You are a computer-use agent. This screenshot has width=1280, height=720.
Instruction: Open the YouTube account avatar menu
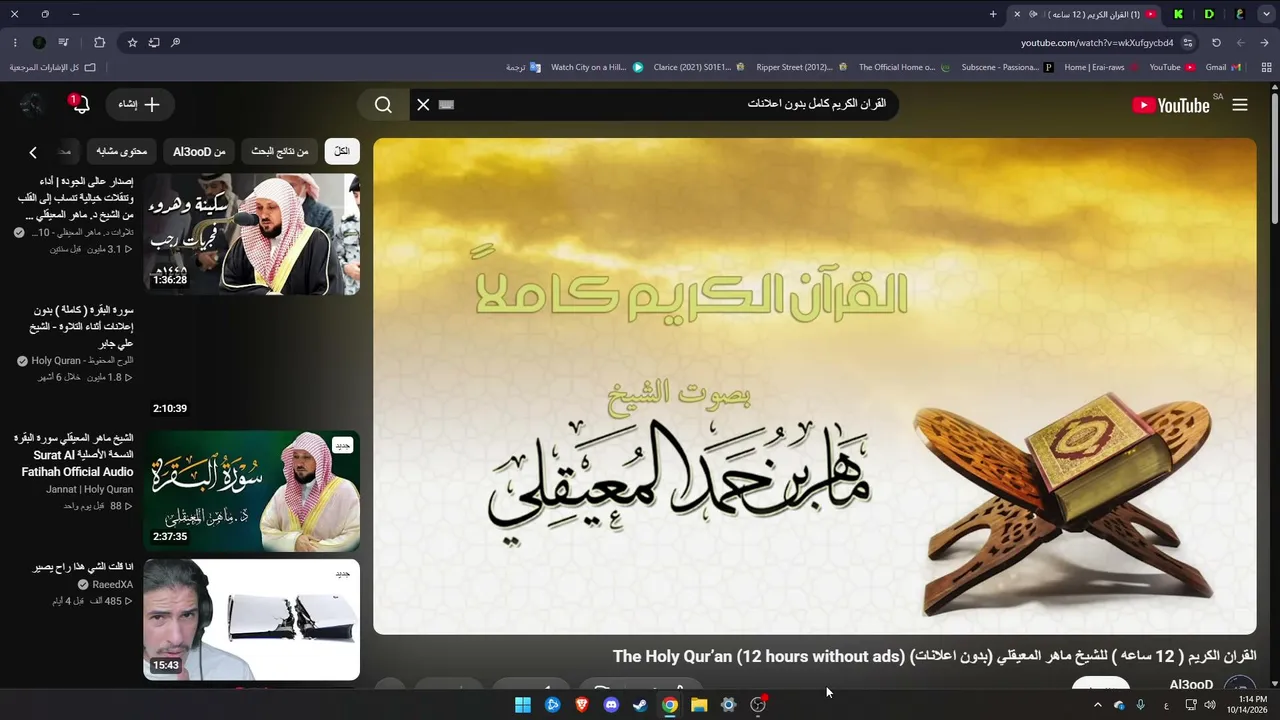pyautogui.click(x=31, y=104)
